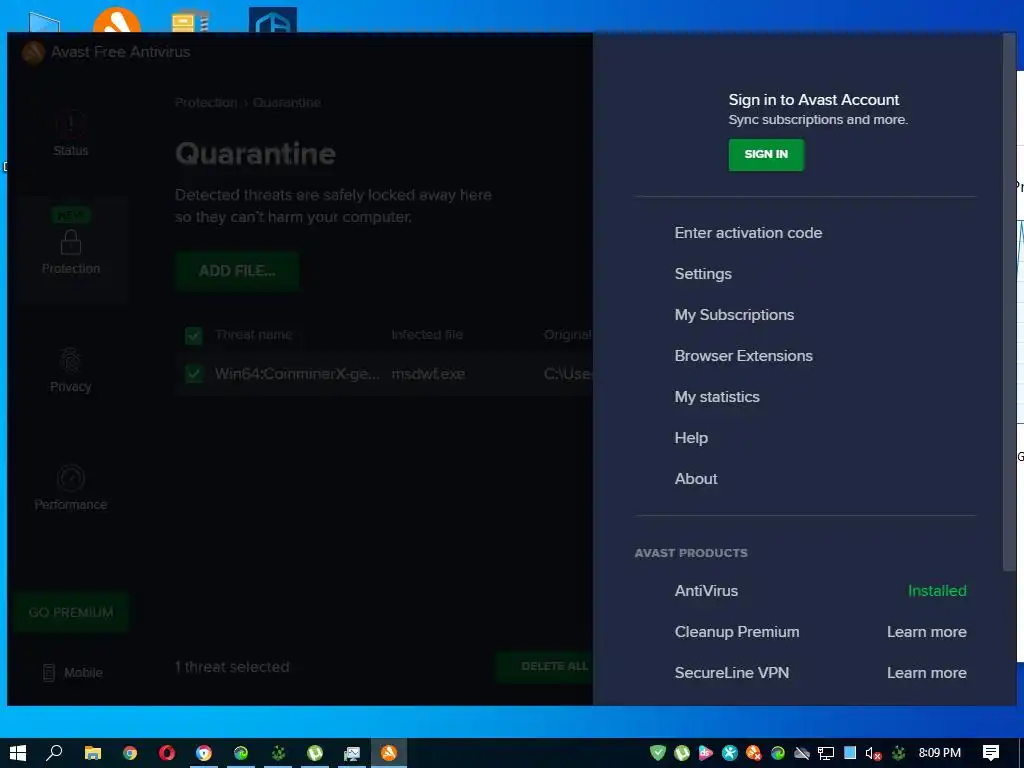This screenshot has width=1024, height=768.
Task: Click the uTorrent tray icon
Action: click(682, 753)
